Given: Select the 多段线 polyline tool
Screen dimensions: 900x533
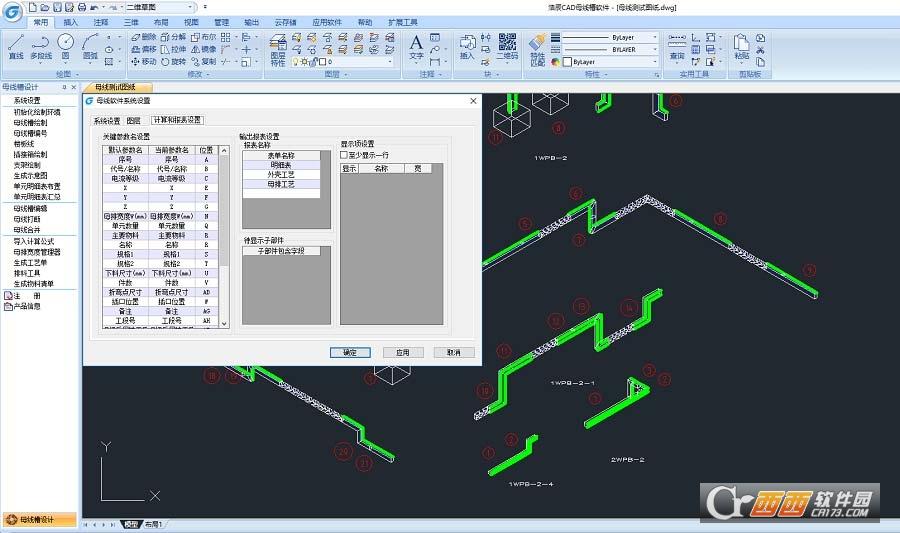Looking at the screenshot, I should click(41, 46).
